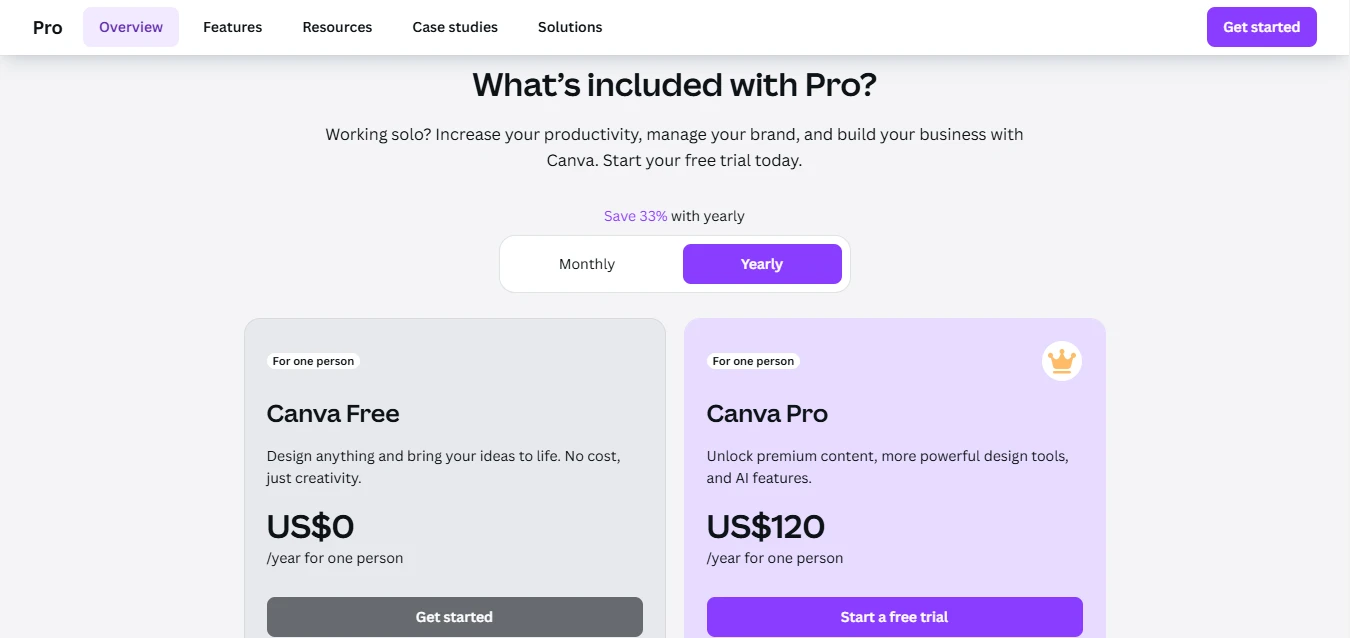This screenshot has height=638, width=1350.
Task: Switch billing to Monthly
Action: 587,264
